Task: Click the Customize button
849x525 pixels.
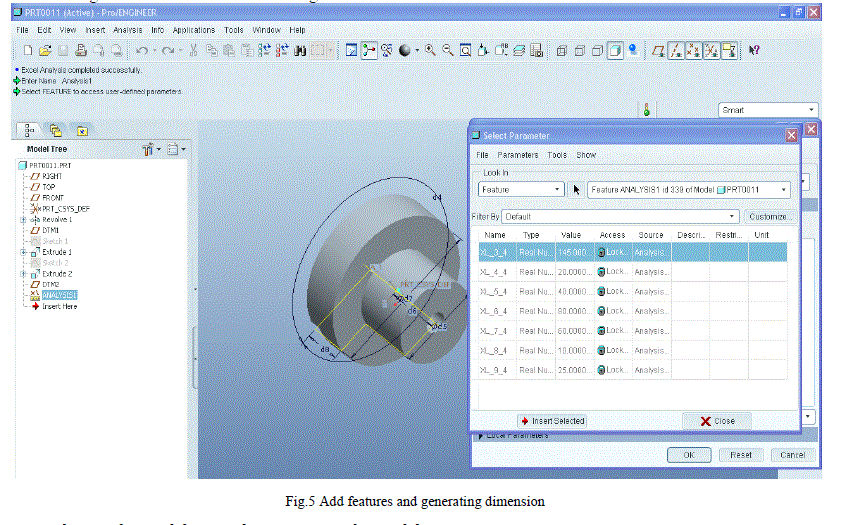Action: coord(771,216)
